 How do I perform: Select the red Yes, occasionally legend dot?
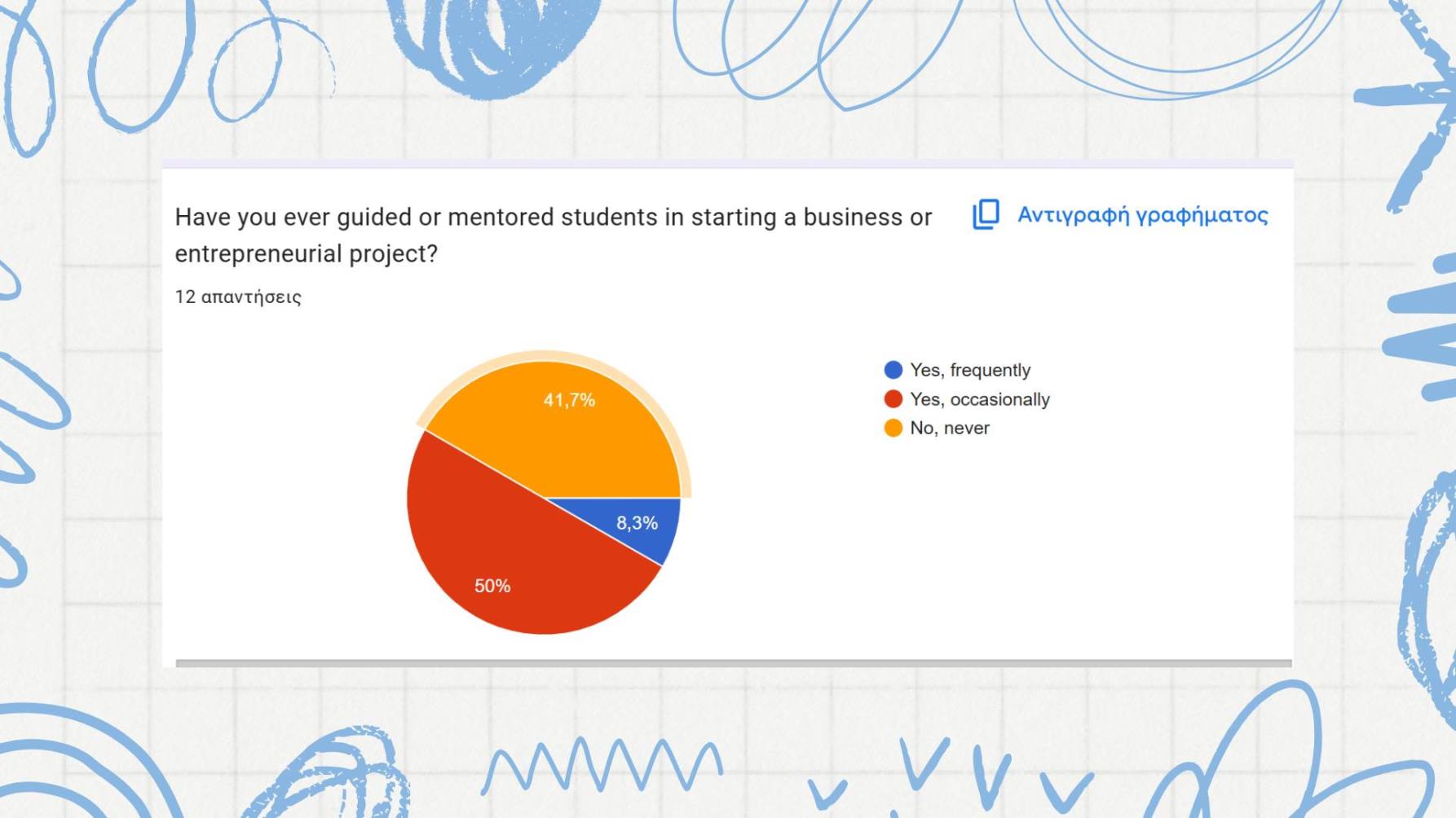[x=893, y=399]
